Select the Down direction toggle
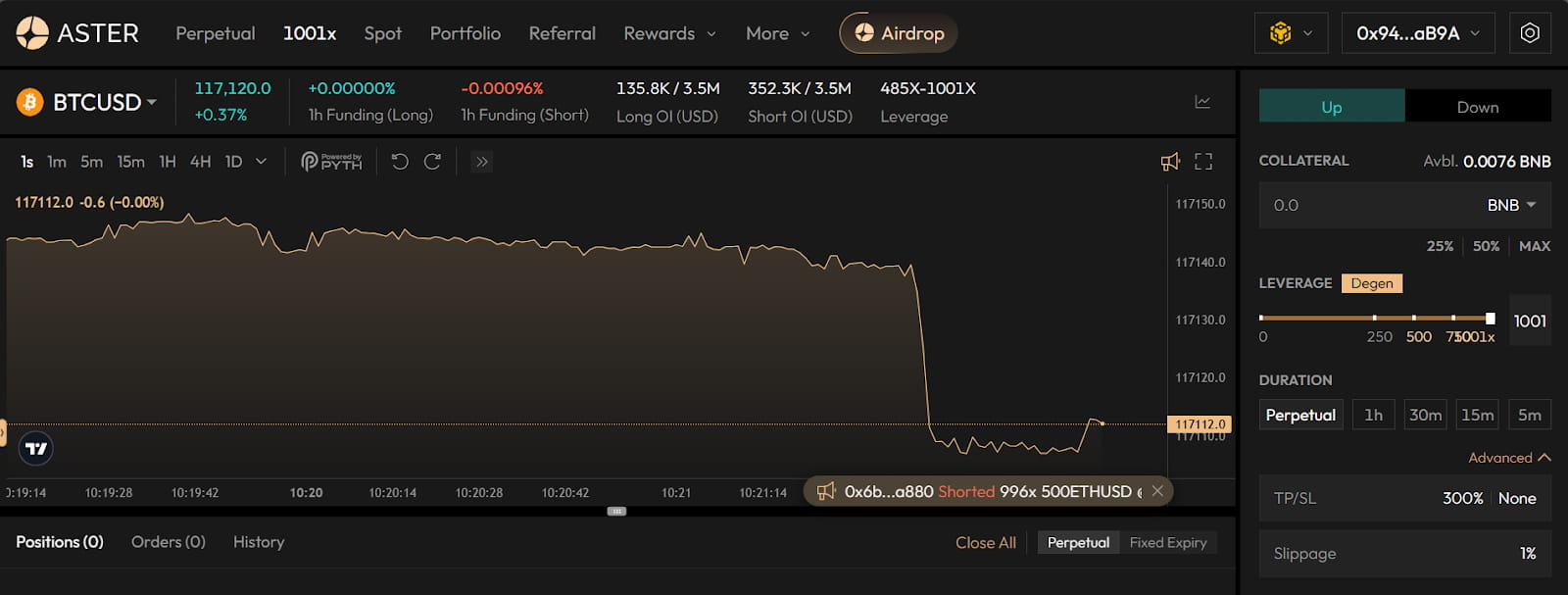Viewport: 1568px width, 595px height. point(1478,107)
